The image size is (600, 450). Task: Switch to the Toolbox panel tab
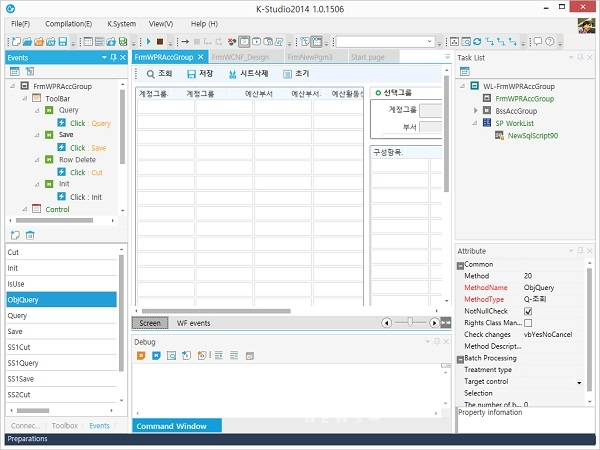click(x=64, y=425)
